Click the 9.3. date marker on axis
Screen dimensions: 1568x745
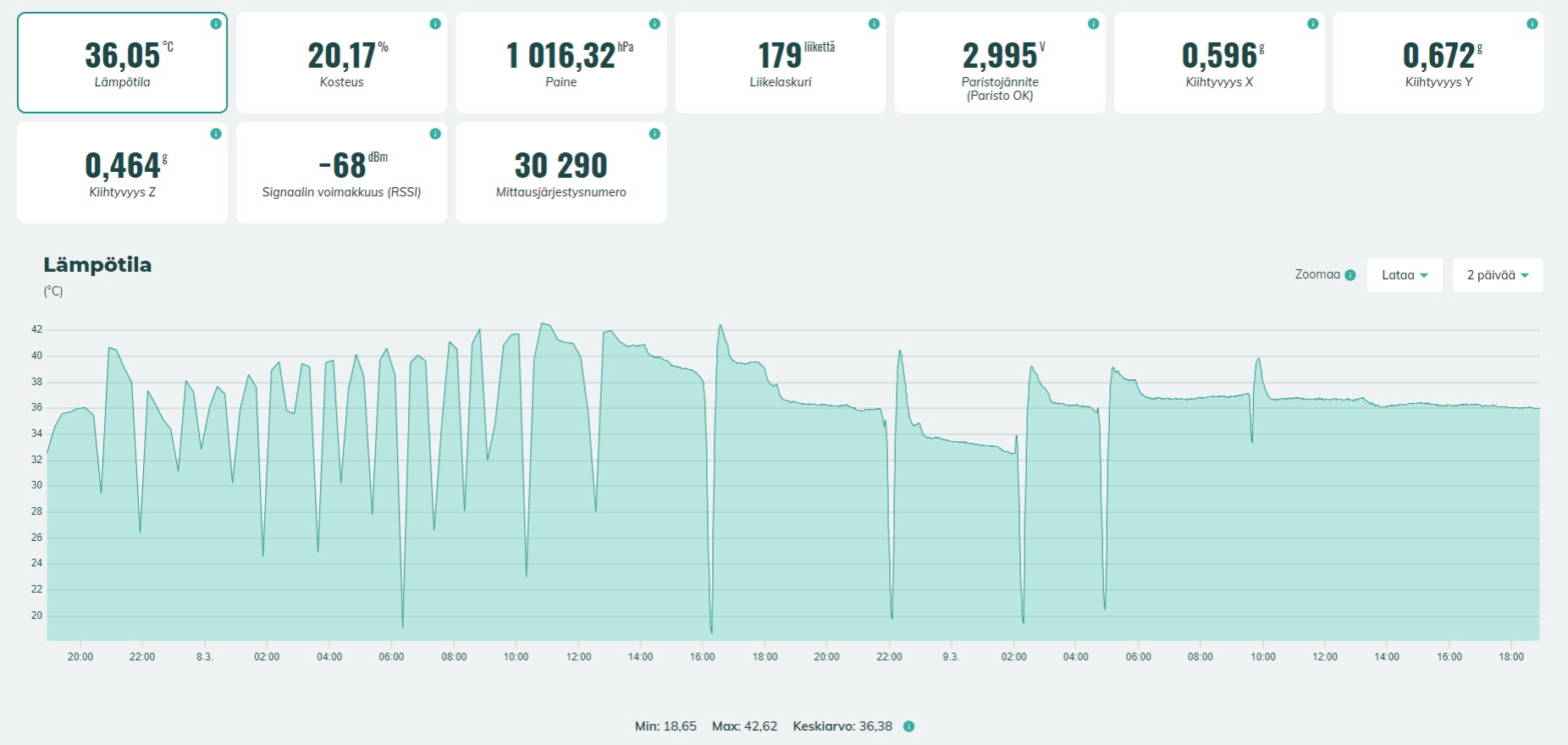pyautogui.click(x=951, y=657)
